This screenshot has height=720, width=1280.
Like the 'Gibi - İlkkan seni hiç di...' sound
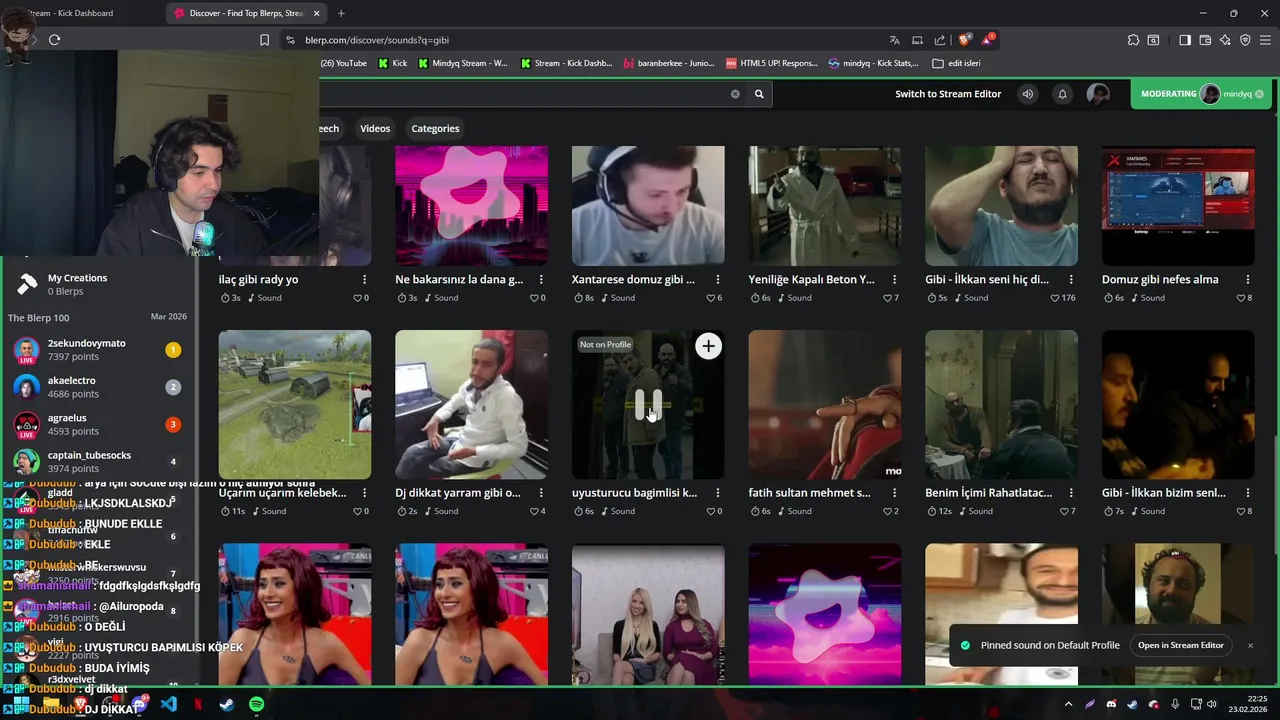(x=1056, y=298)
